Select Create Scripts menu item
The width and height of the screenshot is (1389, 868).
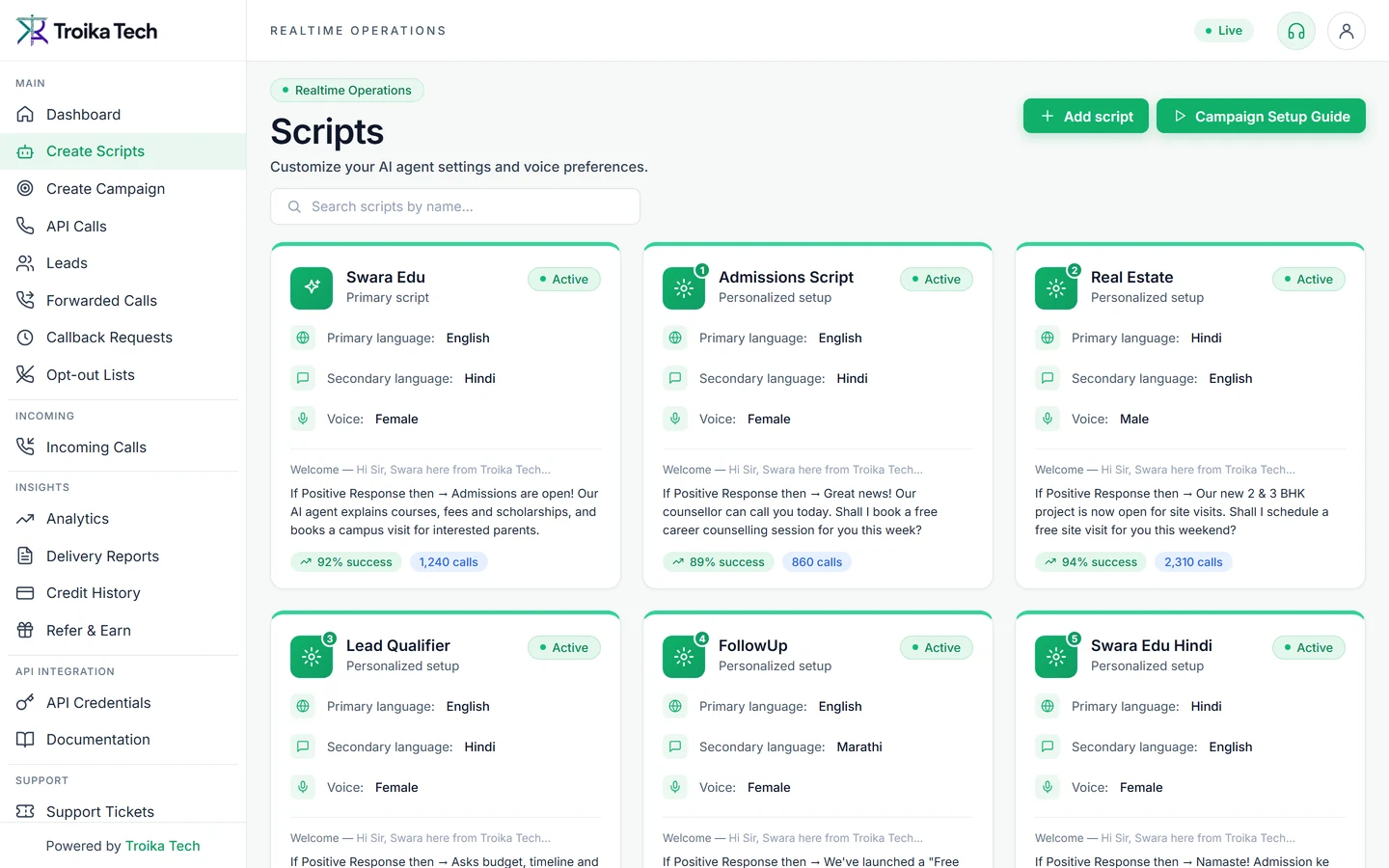[x=123, y=151]
